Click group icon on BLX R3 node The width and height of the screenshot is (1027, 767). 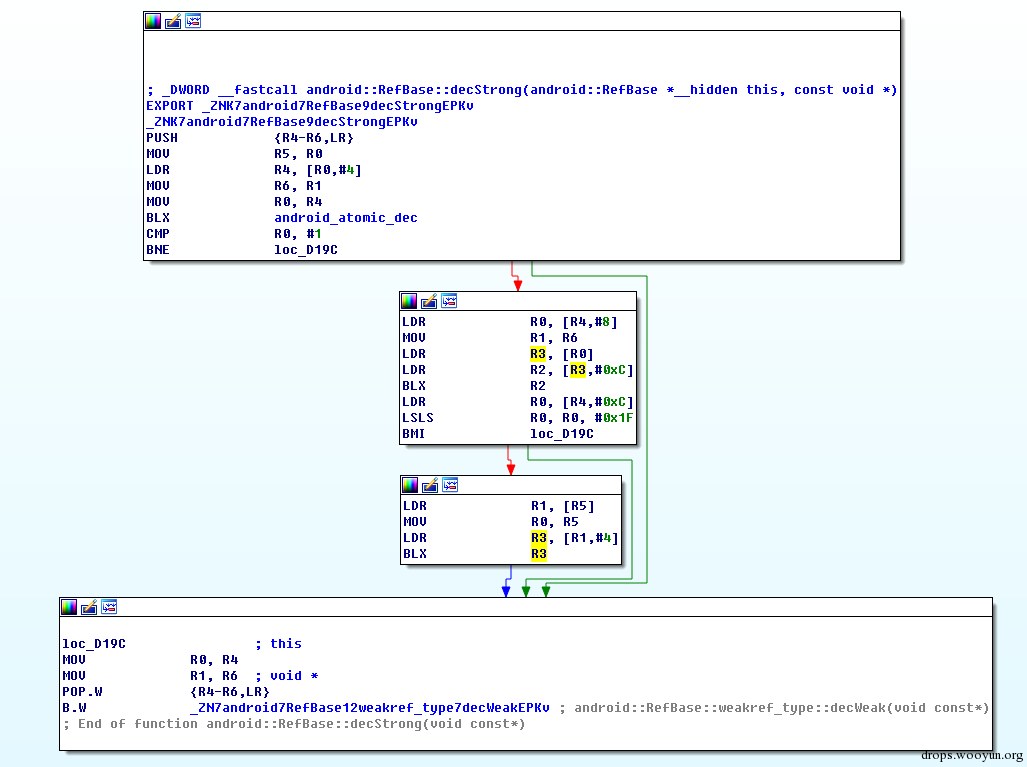pos(450,485)
